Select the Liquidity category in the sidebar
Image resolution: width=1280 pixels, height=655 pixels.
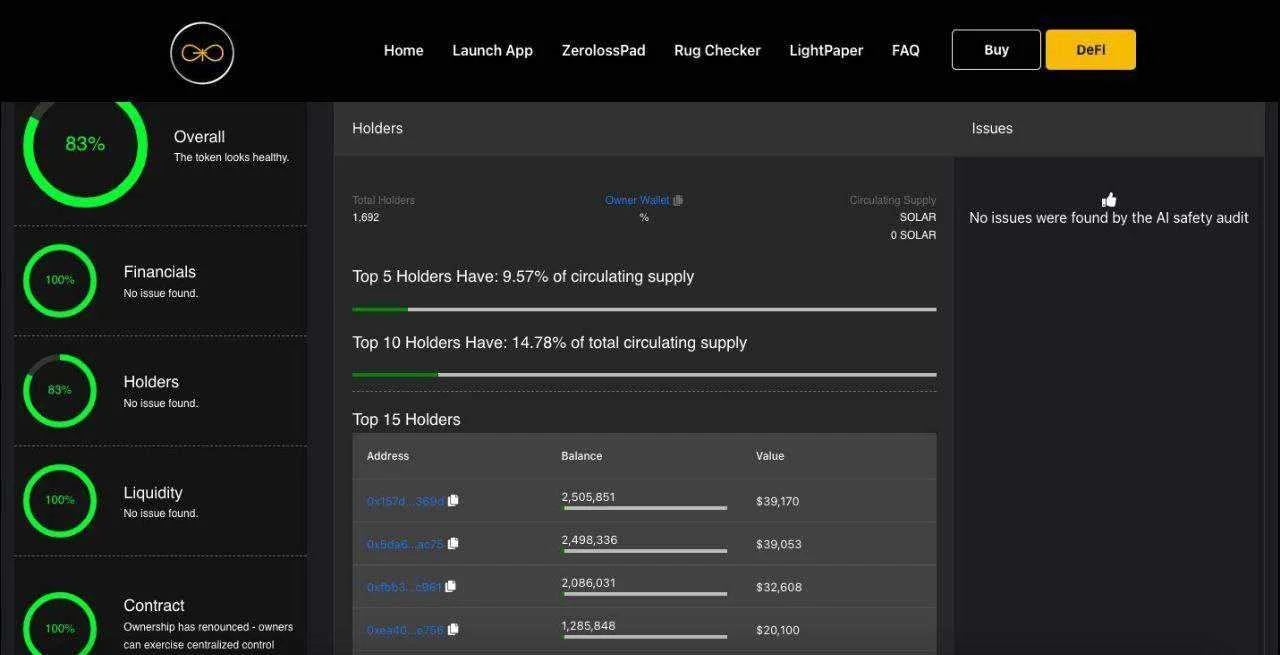[153, 493]
